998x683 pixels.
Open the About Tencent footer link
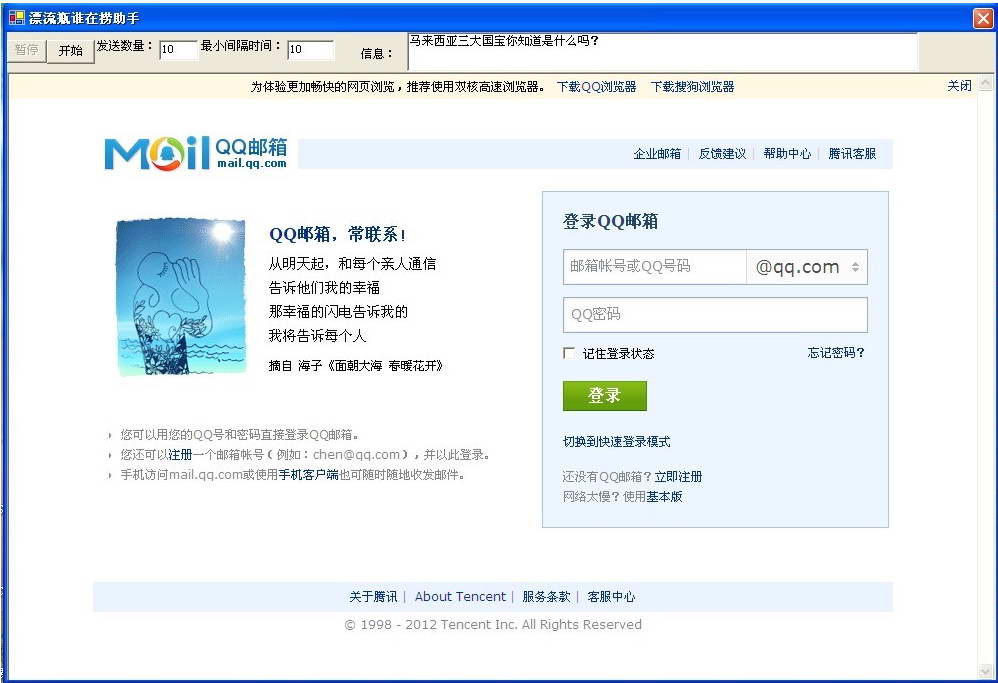pos(460,596)
